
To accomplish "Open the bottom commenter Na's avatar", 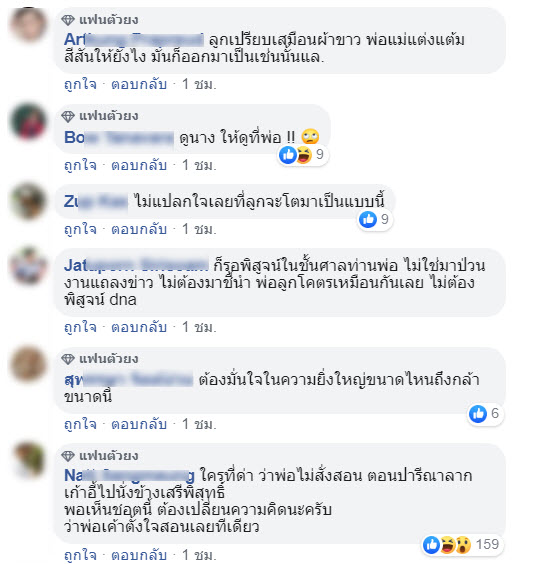I will coord(28,460).
